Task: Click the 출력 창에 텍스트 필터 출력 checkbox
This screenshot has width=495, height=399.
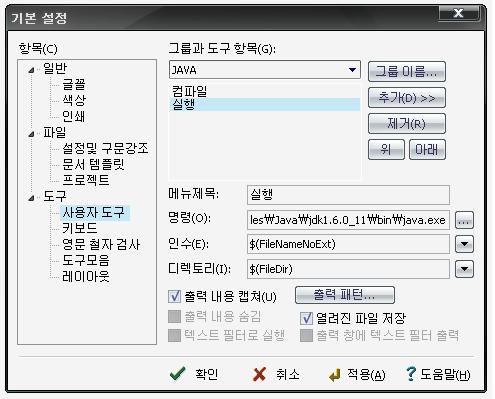Action: (x=306, y=335)
